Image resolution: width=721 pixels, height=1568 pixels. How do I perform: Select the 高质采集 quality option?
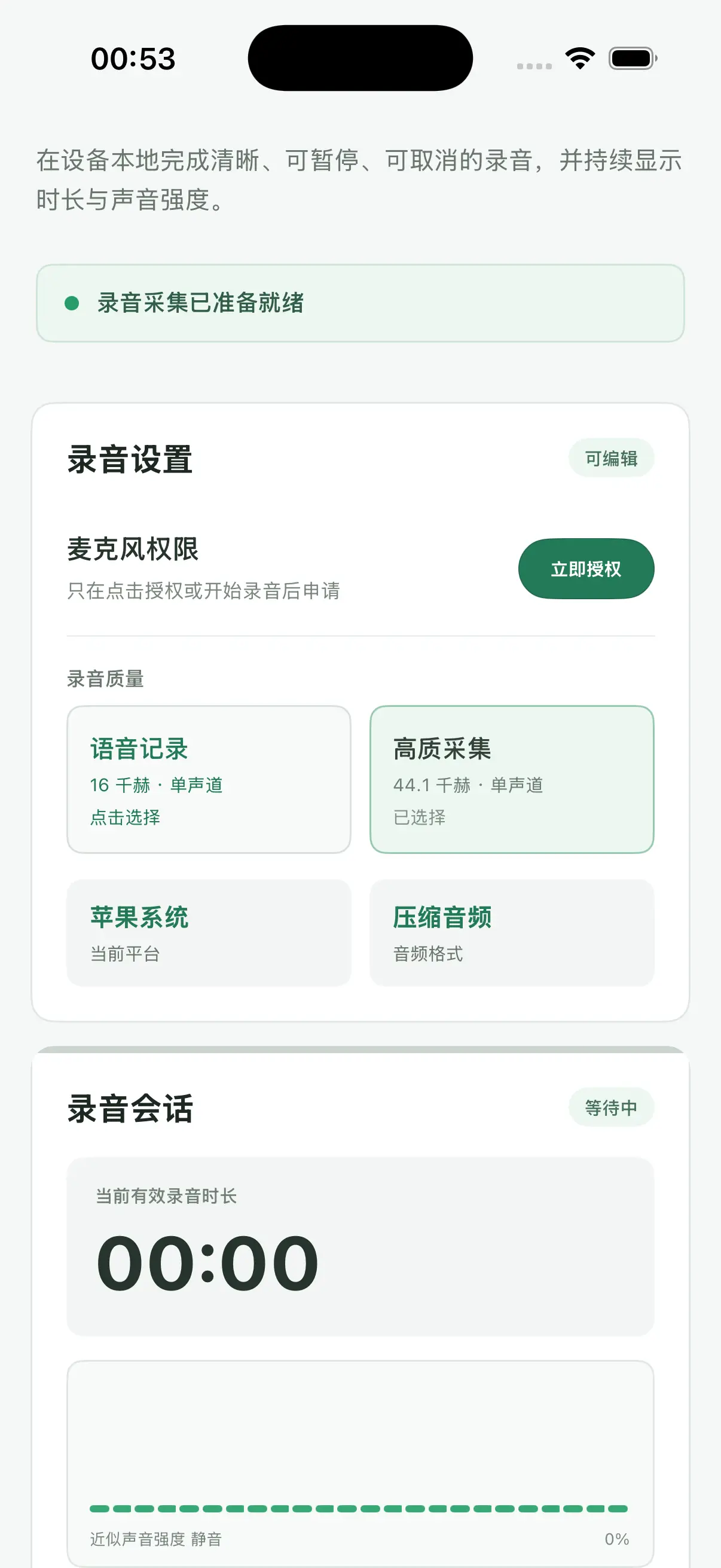pyautogui.click(x=512, y=779)
